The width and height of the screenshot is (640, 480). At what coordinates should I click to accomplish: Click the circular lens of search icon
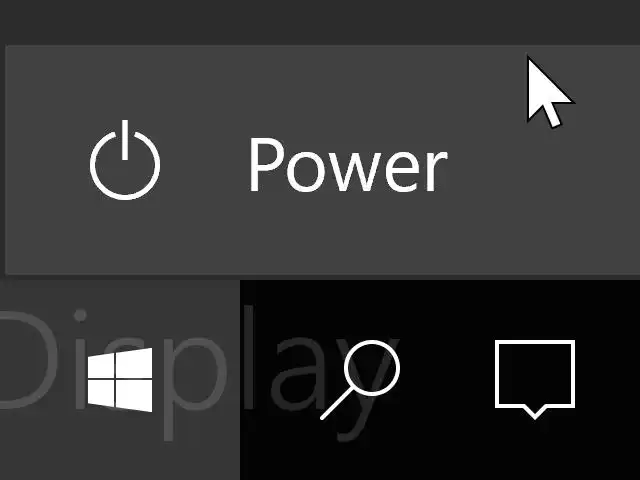(x=372, y=368)
